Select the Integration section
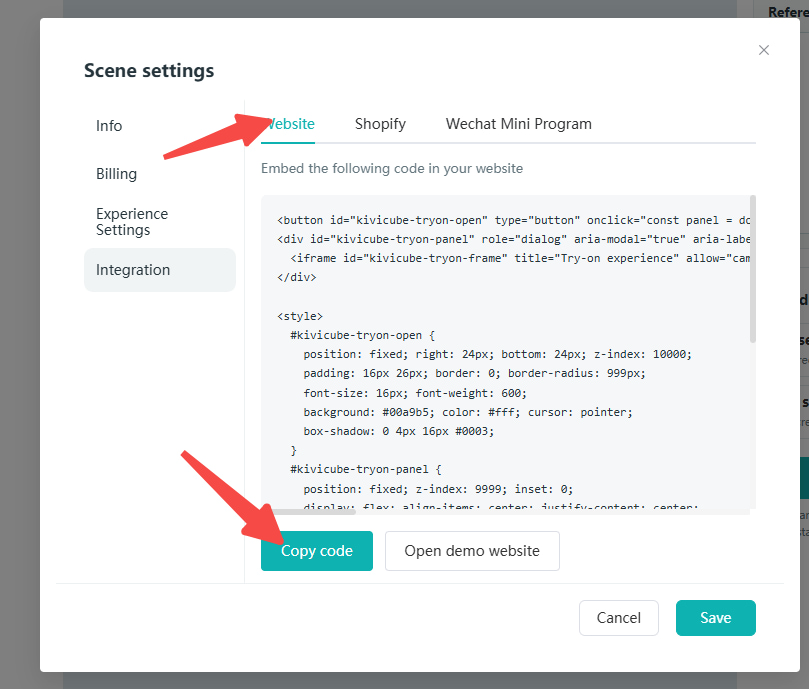809x689 pixels. [x=160, y=270]
